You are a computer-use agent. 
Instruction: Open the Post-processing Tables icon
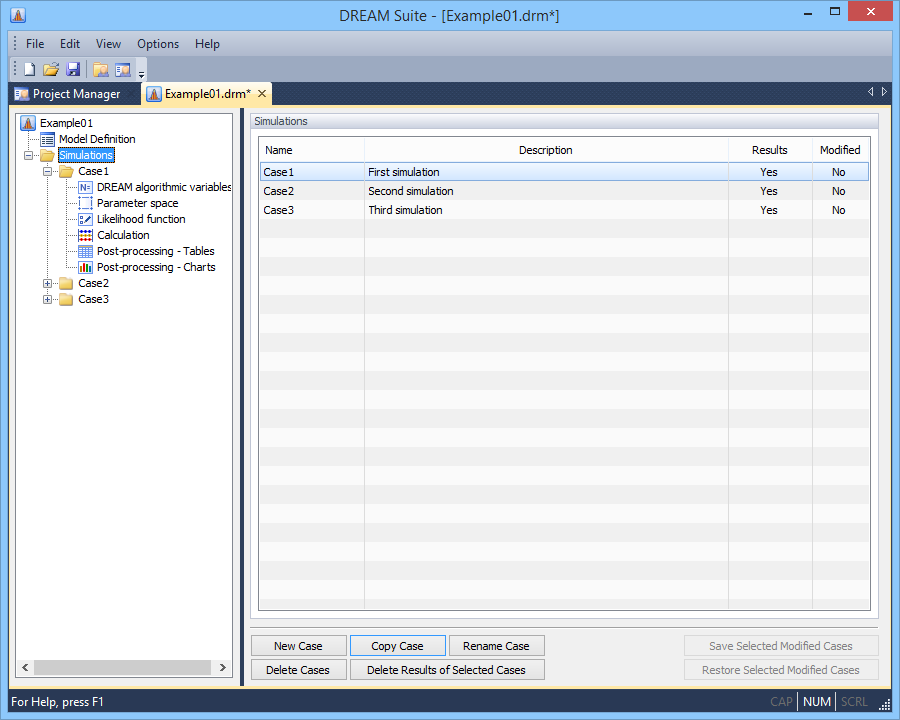[x=86, y=251]
